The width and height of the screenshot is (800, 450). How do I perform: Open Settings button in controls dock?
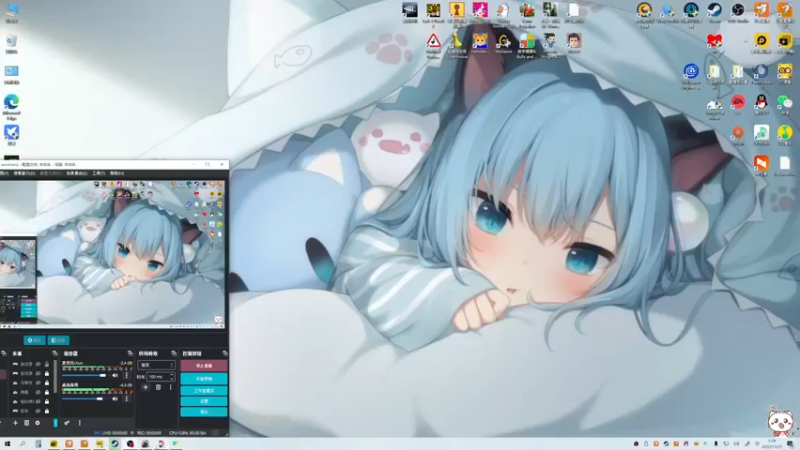(x=204, y=401)
